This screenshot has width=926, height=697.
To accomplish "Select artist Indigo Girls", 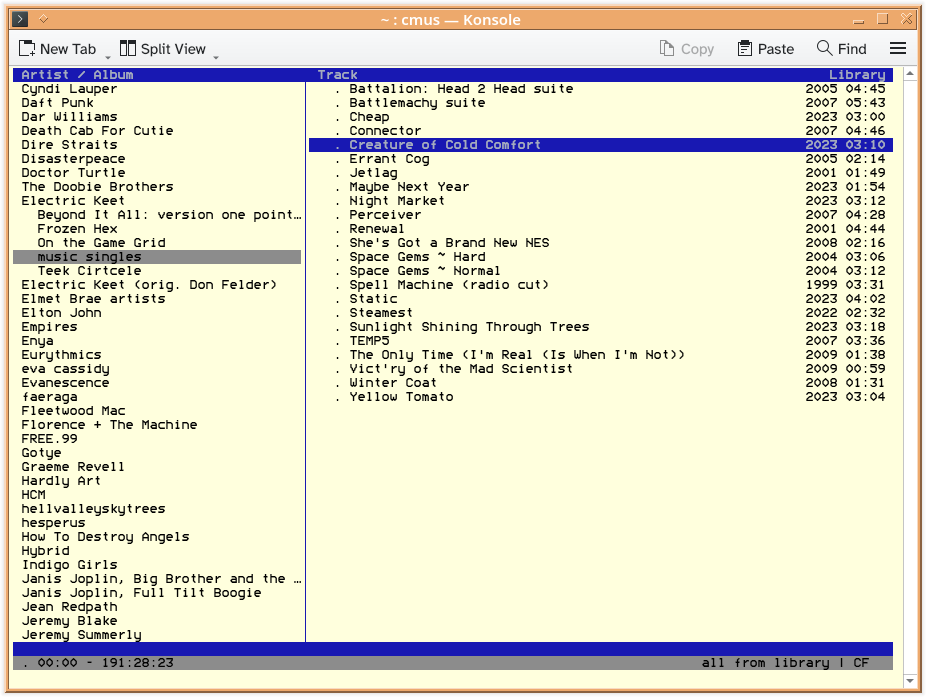I will point(157,565).
